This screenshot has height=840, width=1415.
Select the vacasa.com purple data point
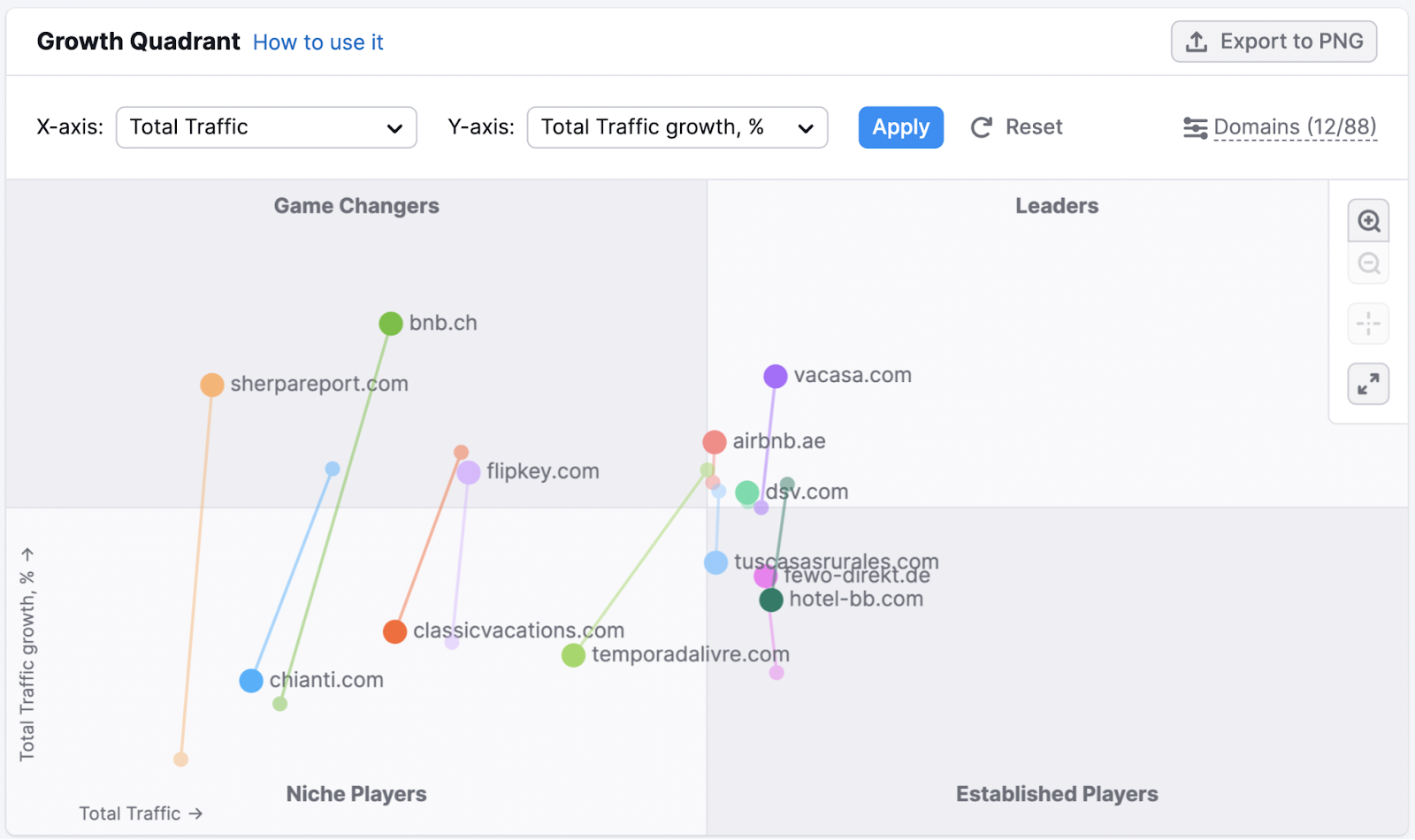pos(776,376)
